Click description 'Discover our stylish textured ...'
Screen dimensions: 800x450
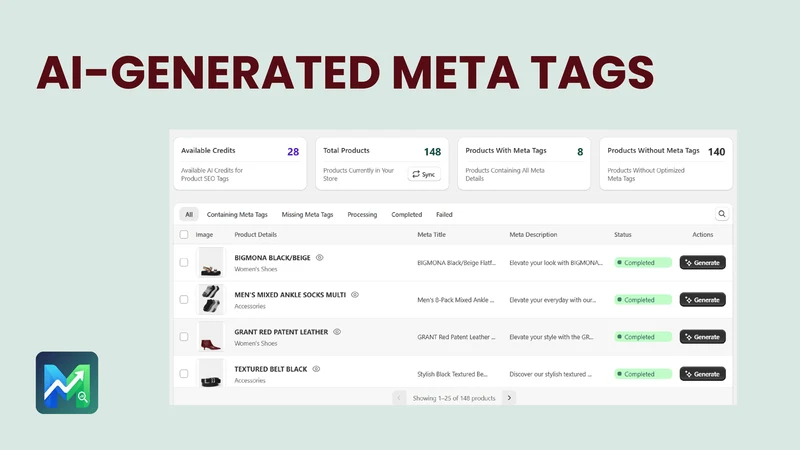tap(551, 374)
